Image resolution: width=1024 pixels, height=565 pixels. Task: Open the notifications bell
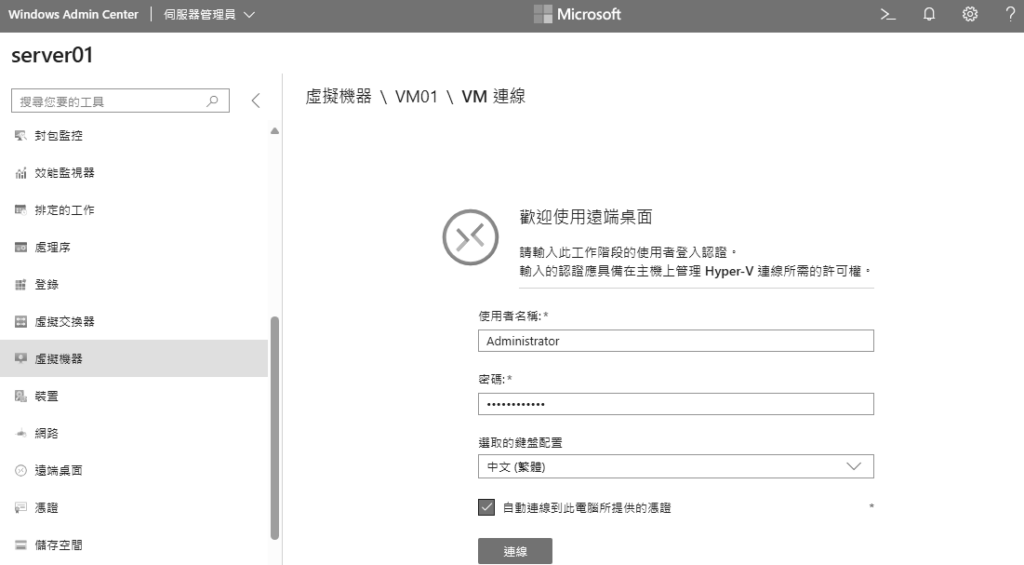[x=929, y=14]
